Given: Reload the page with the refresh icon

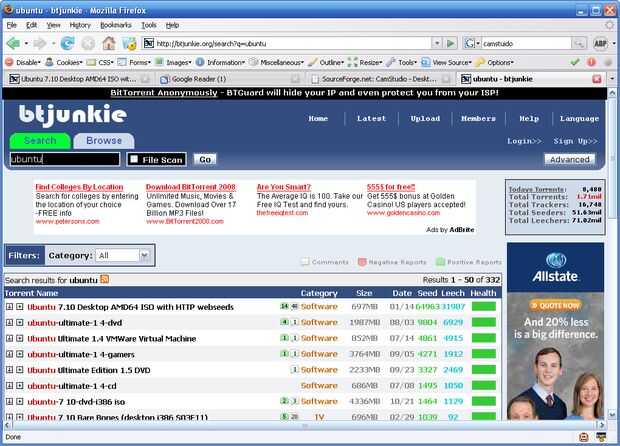Looking at the screenshot, I should coord(68,43).
